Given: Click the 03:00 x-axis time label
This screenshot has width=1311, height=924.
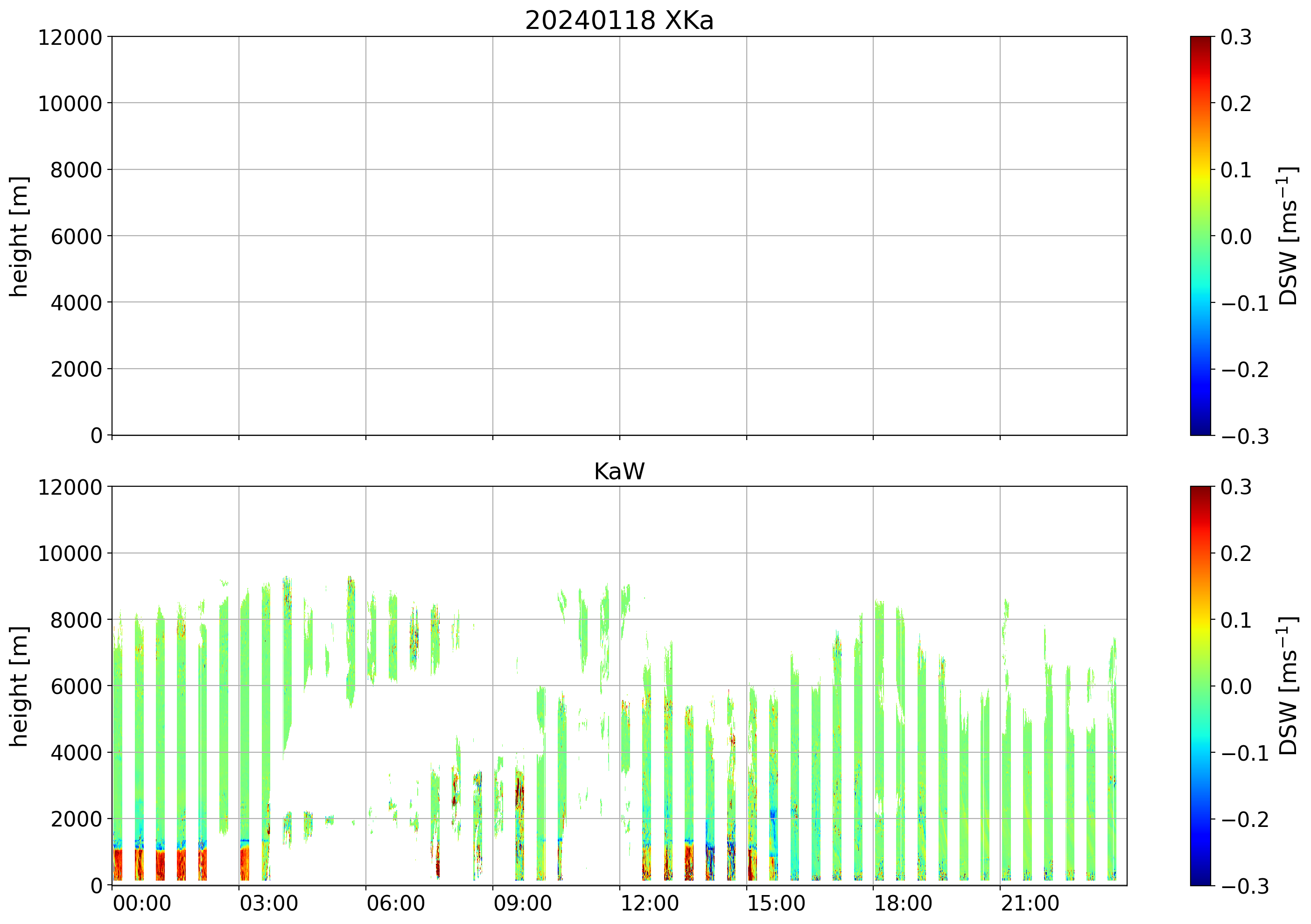Looking at the screenshot, I should pyautogui.click(x=268, y=903).
